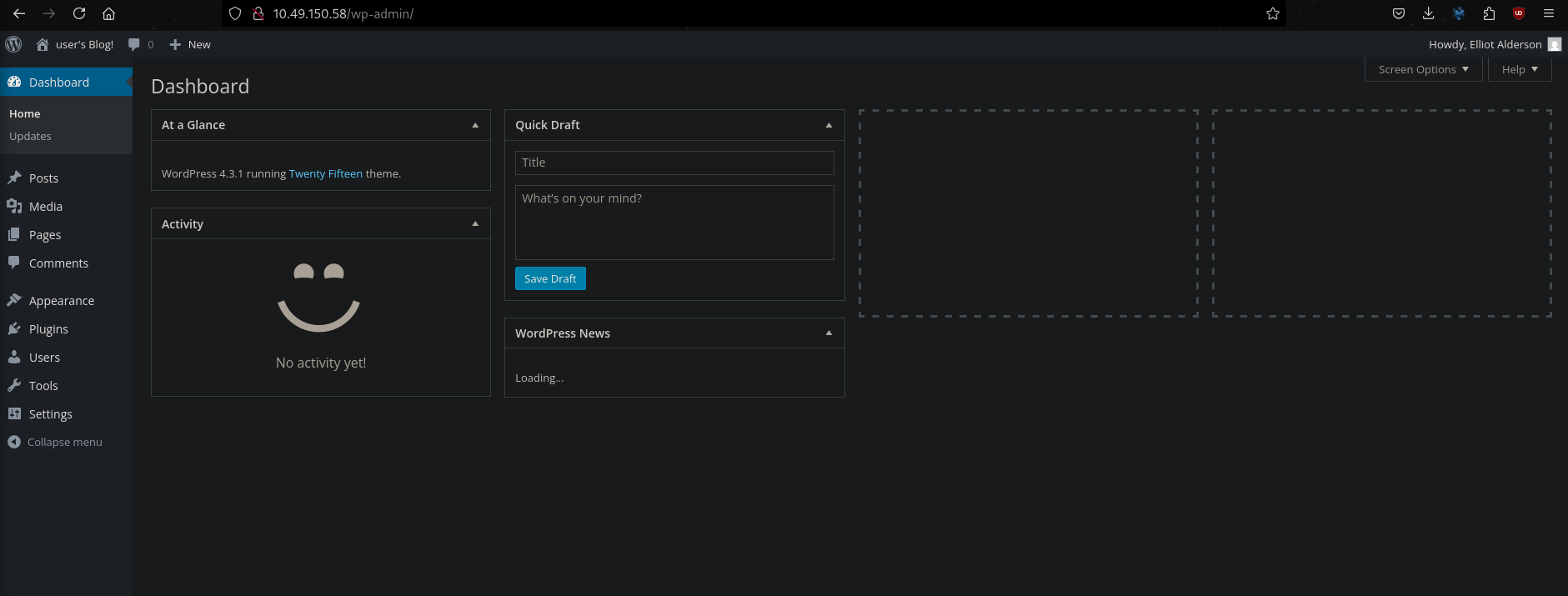The height and width of the screenshot is (596, 1568).
Task: Click the Elliot Alderson avatar icon
Action: pyautogui.click(x=1554, y=44)
